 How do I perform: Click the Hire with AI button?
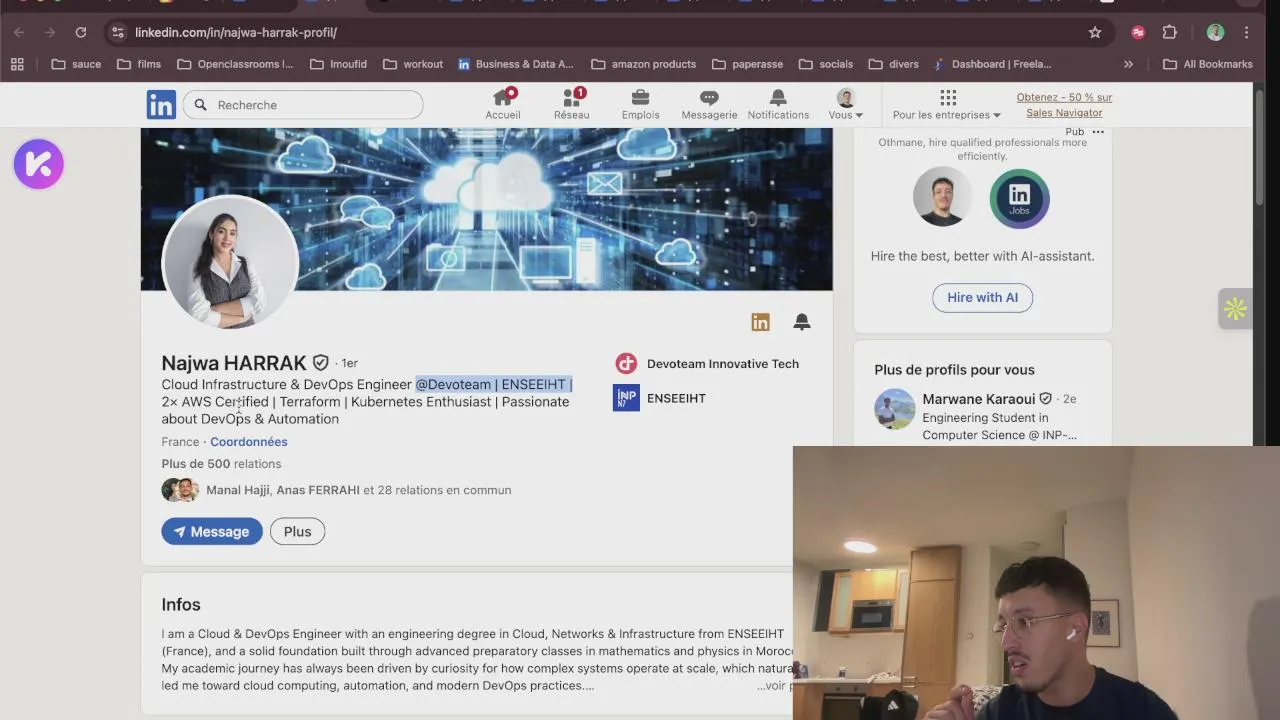click(983, 298)
